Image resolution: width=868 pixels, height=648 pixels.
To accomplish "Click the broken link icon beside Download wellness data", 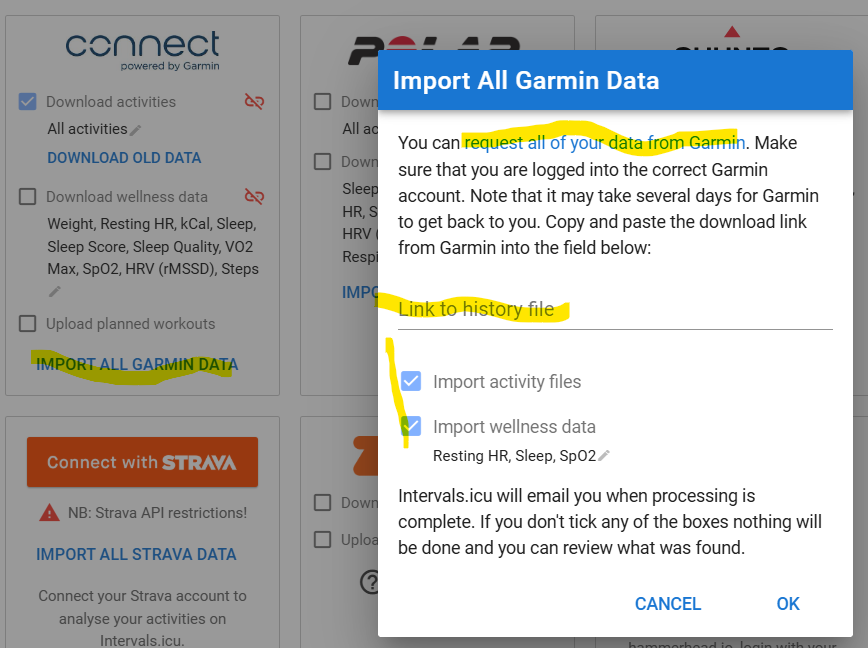I will coord(254,196).
